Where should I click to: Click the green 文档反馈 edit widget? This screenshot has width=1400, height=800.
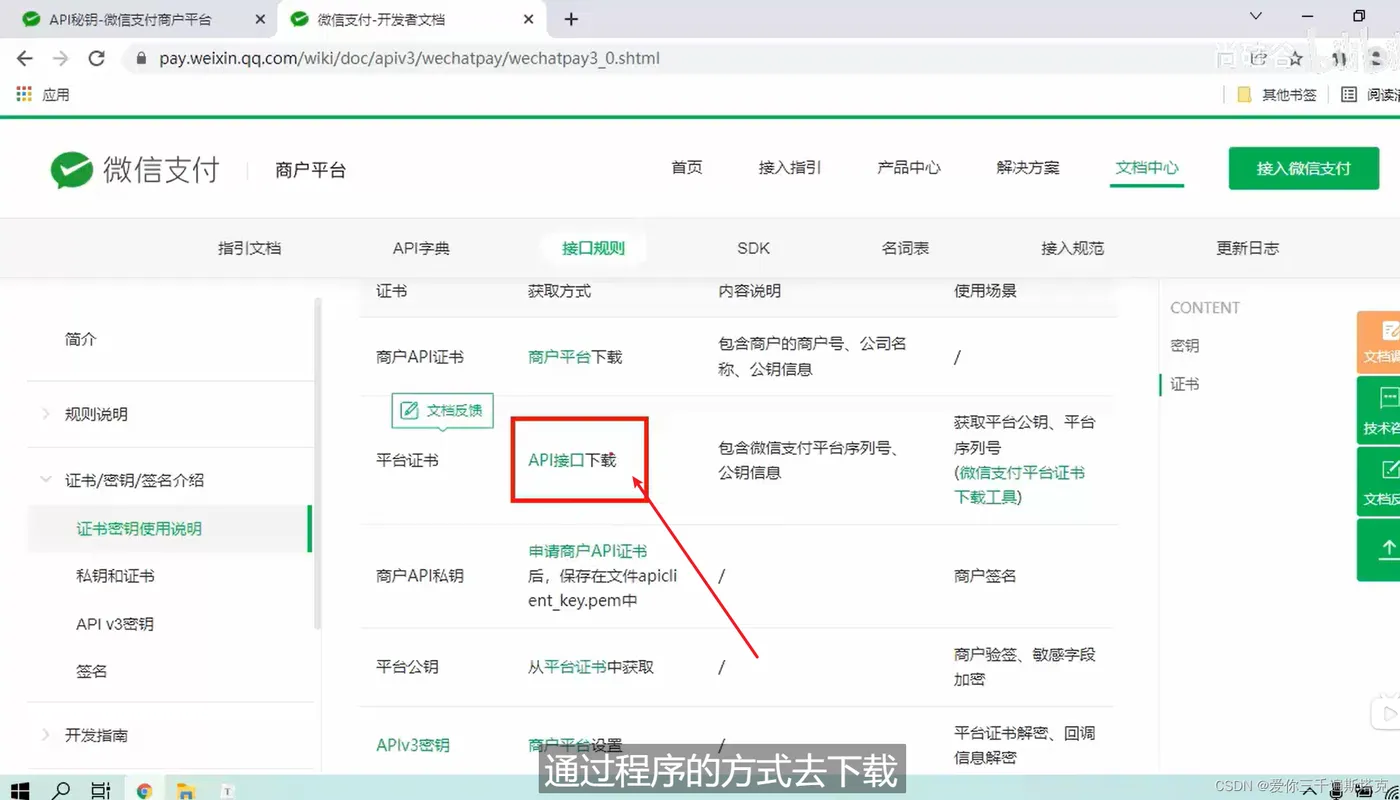pos(1379,481)
